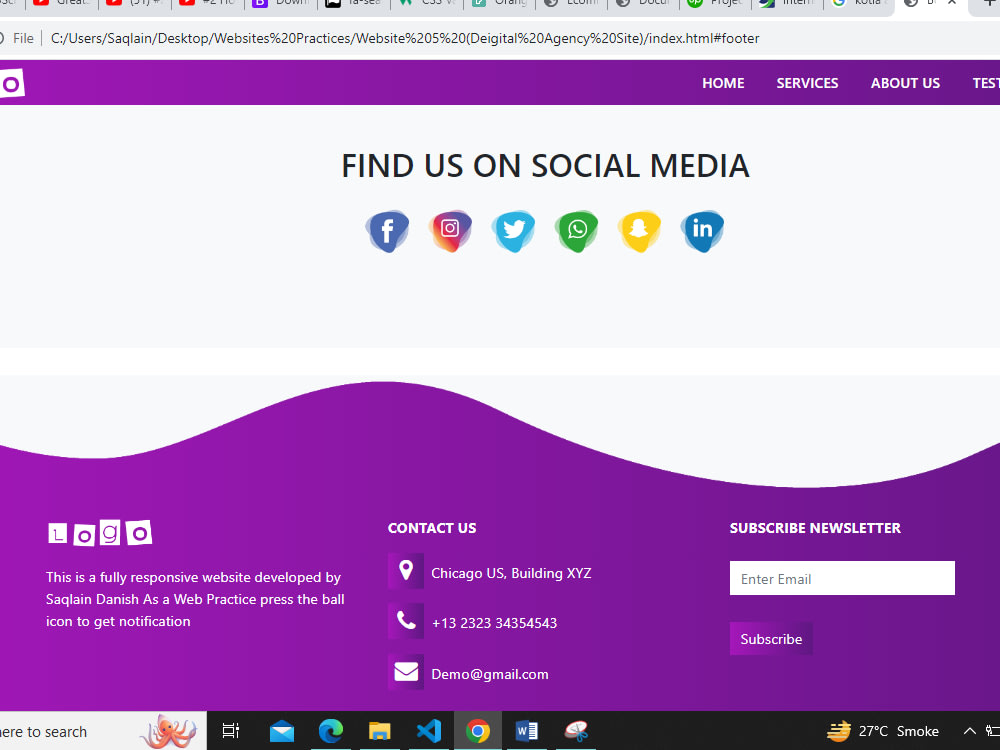Image resolution: width=1000 pixels, height=750 pixels.
Task: Click the SUBSCRIBE NEWSLETTER heading
Action: [x=815, y=528]
